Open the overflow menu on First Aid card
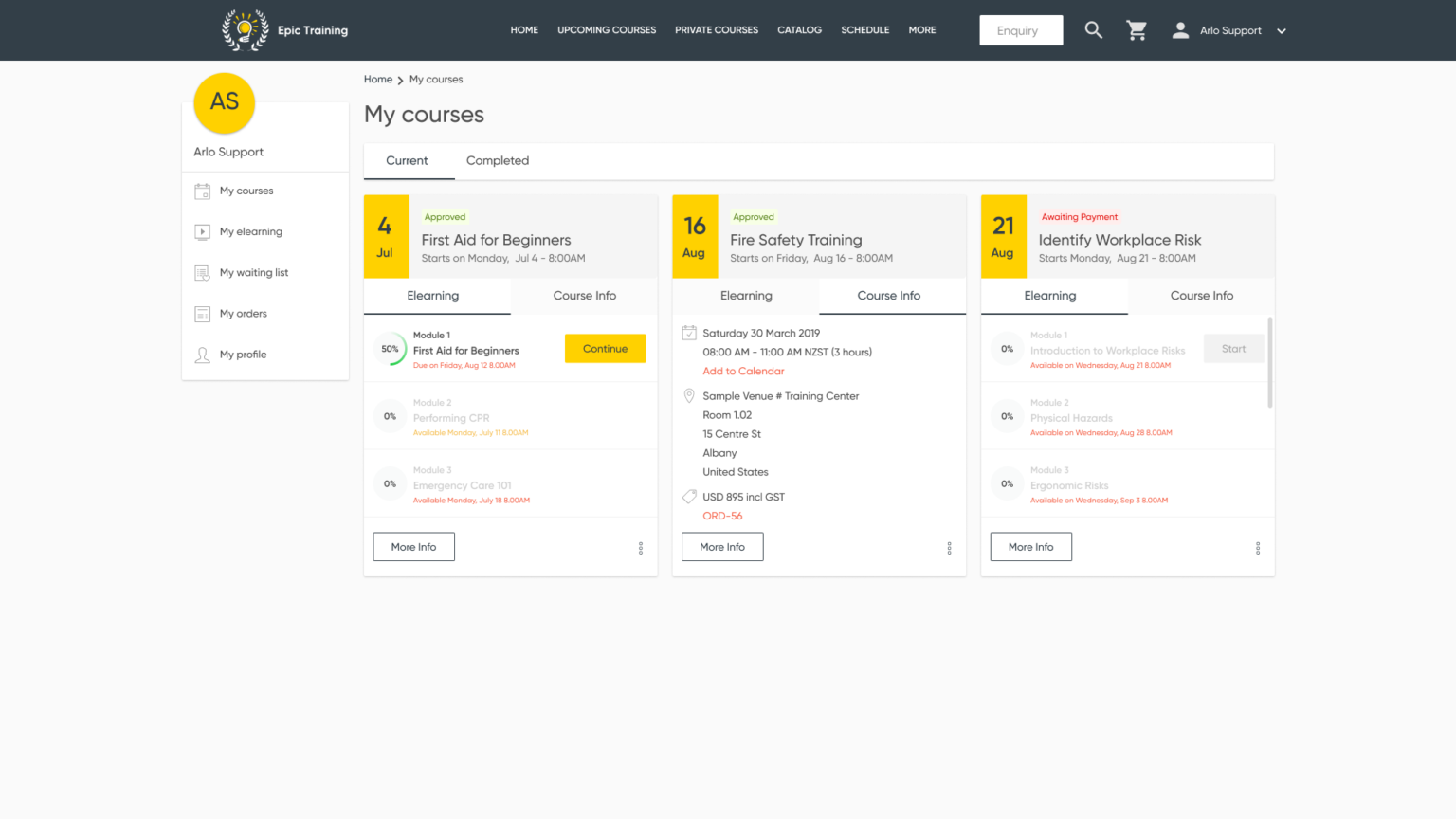 [x=641, y=547]
